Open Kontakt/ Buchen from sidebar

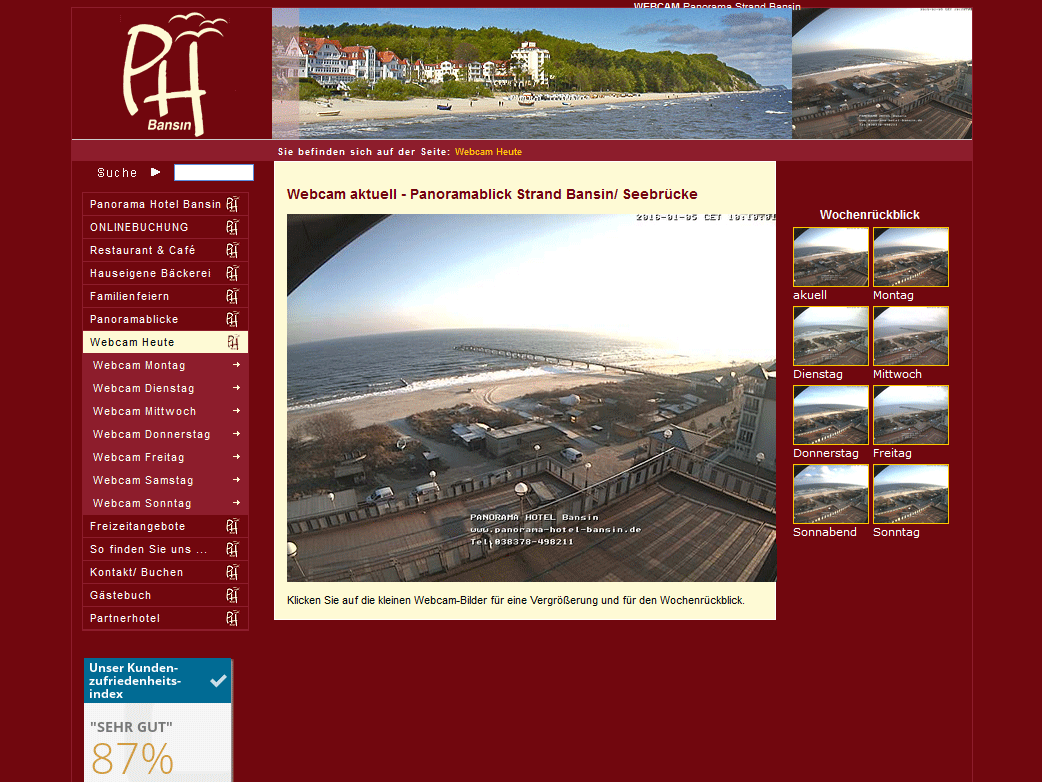(x=137, y=572)
